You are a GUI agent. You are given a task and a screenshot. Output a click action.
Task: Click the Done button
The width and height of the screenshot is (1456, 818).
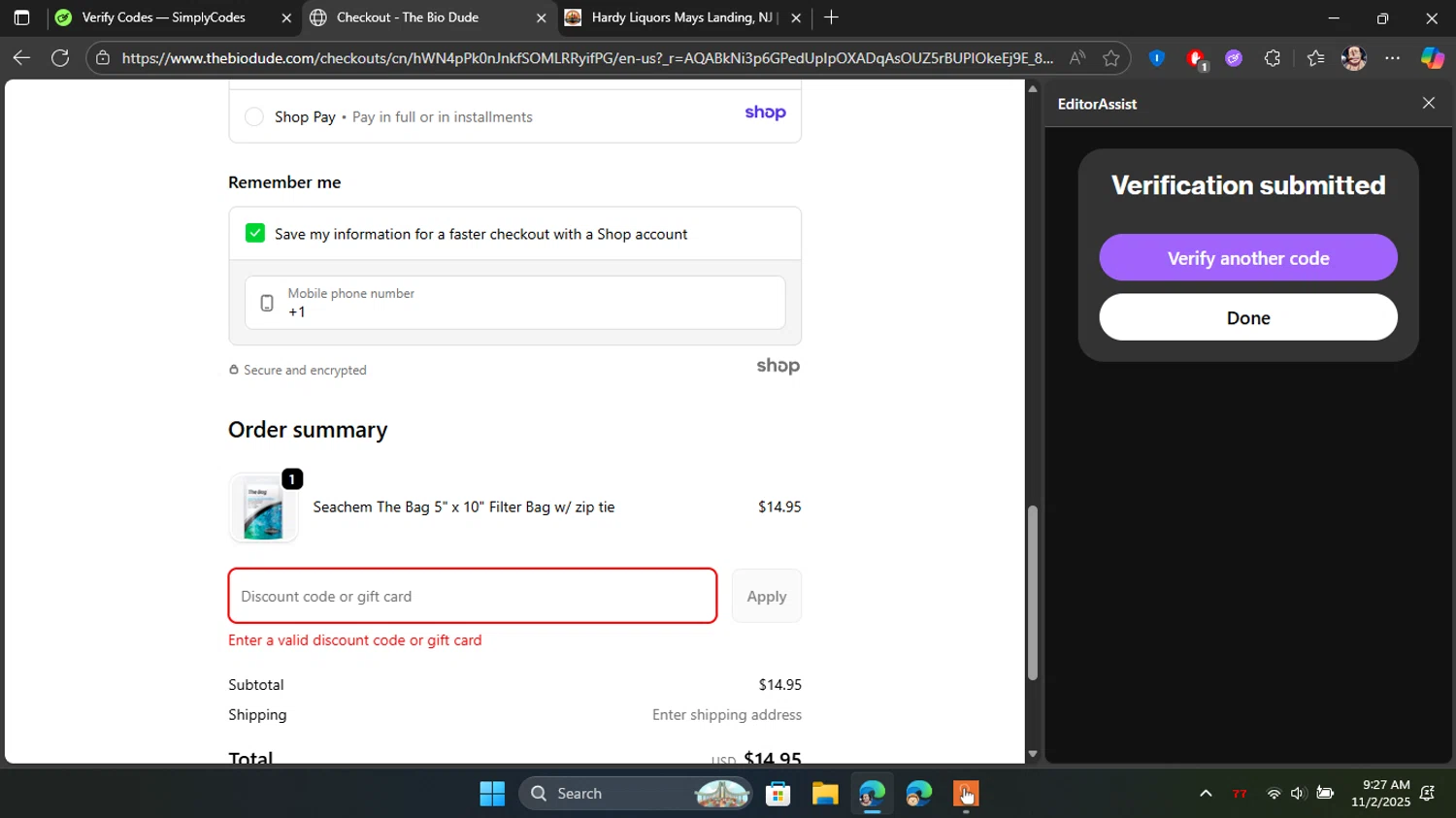coord(1248,317)
